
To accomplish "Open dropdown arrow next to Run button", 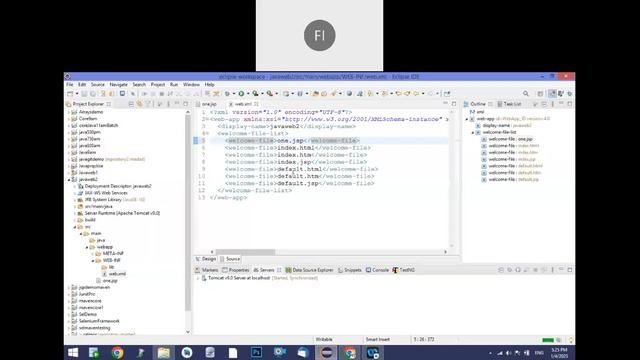I will [x=248, y=94].
